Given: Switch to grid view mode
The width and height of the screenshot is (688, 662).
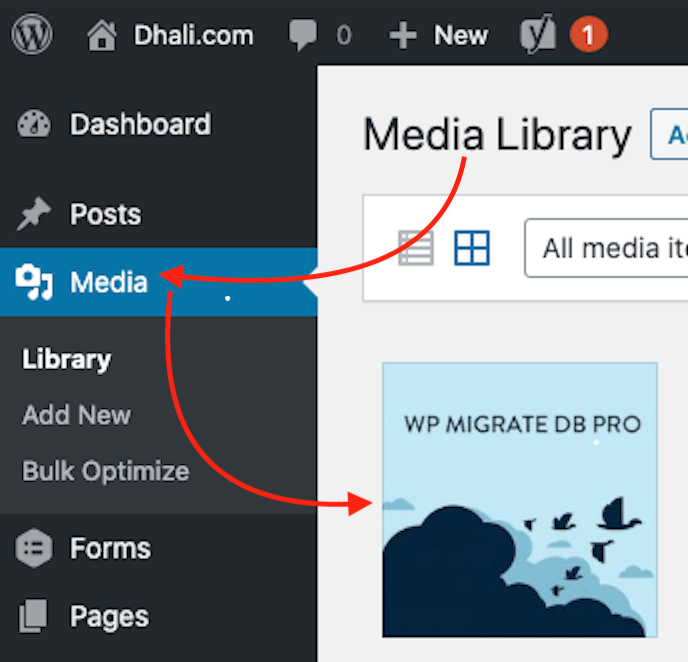Looking at the screenshot, I should (472, 247).
